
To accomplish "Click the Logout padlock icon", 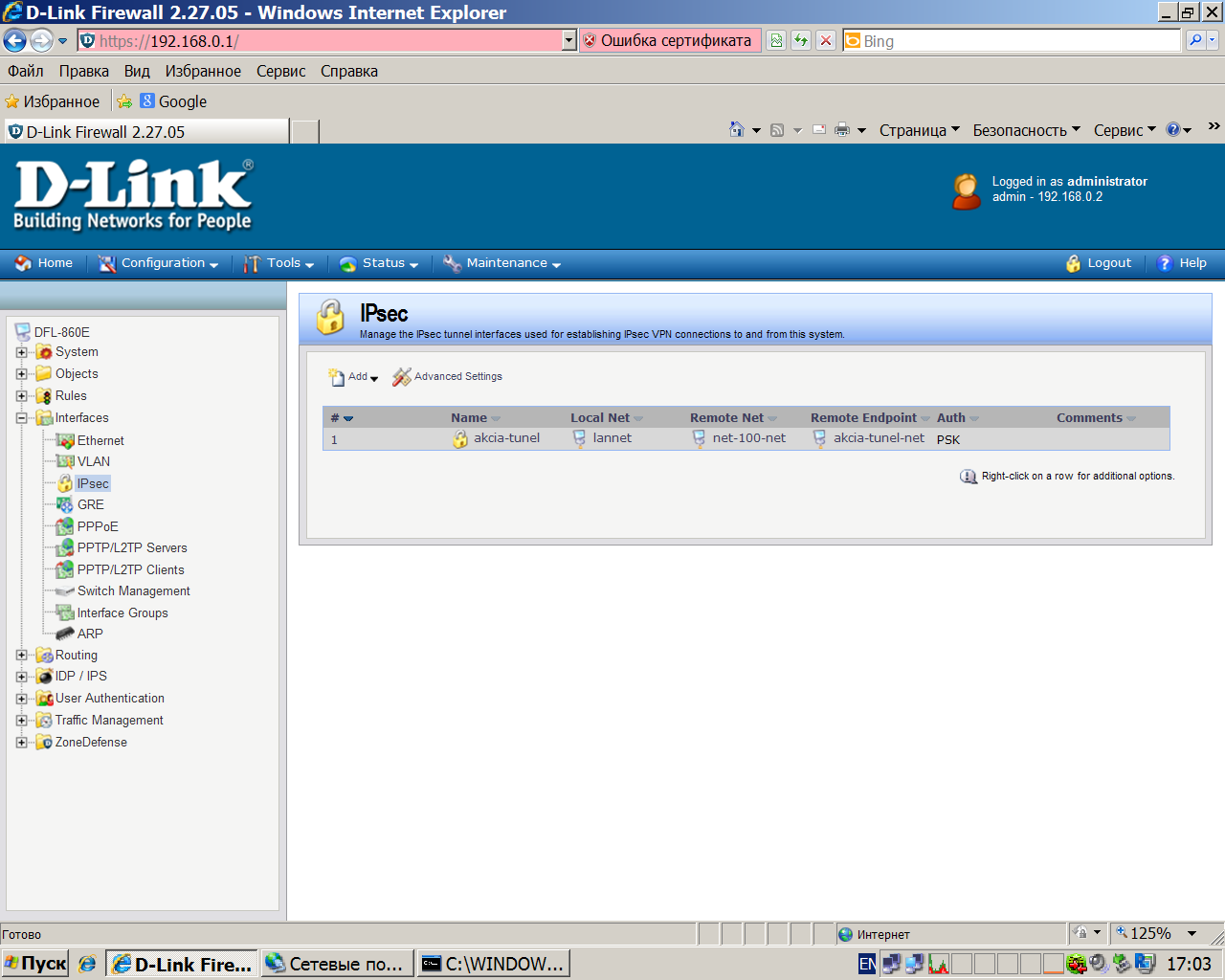I will (1074, 263).
